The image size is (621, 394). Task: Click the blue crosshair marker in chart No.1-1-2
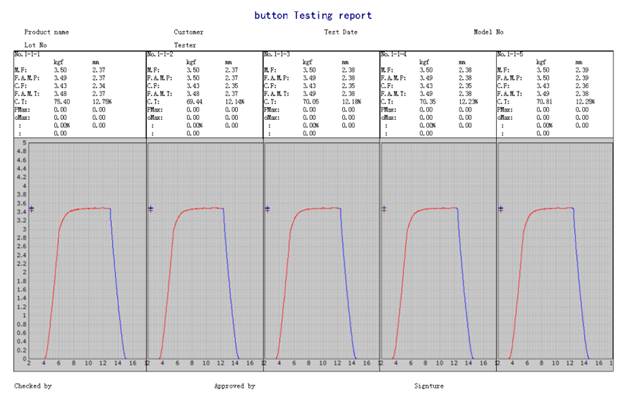pos(150,209)
